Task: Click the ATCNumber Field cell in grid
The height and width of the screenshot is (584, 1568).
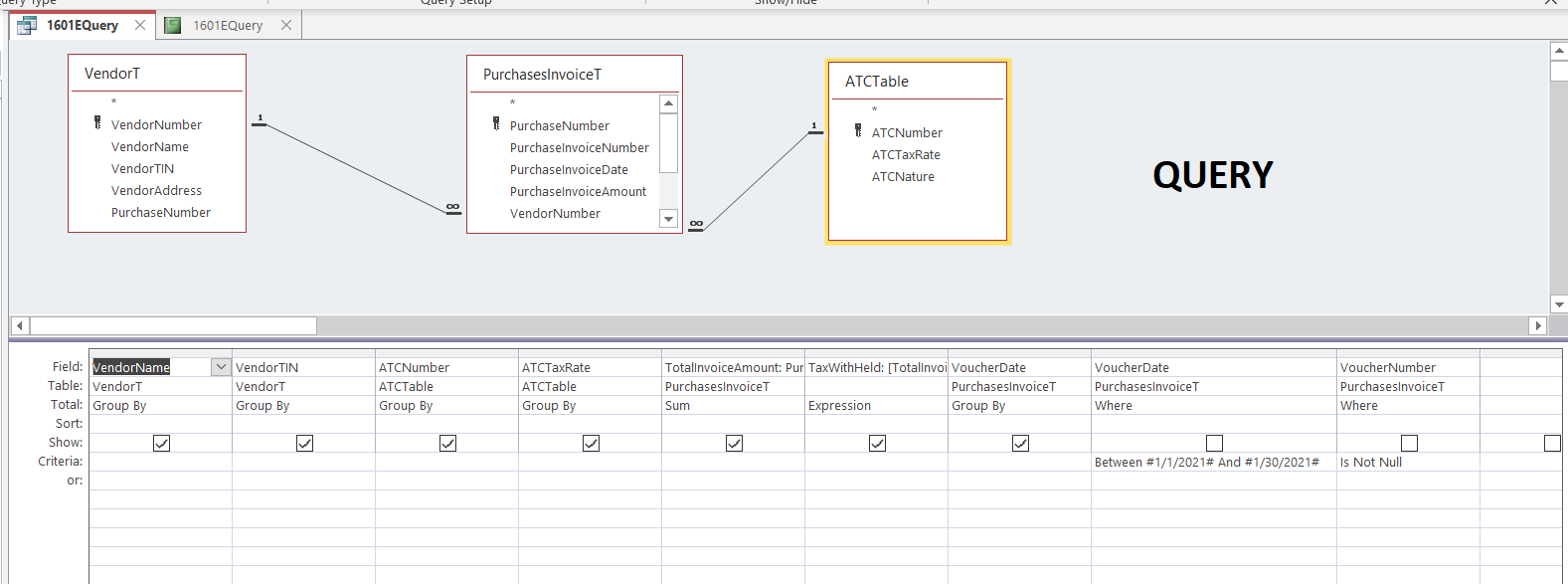Action: pyautogui.click(x=446, y=367)
